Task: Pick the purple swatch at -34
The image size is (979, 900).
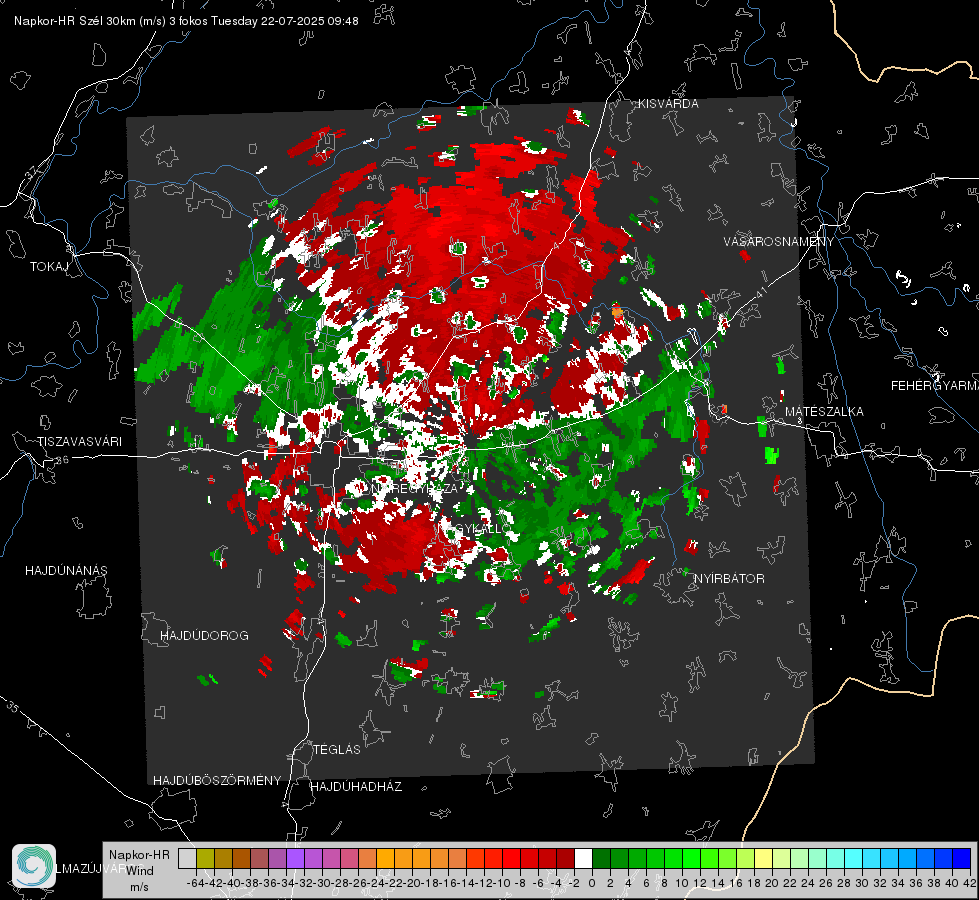Action: pyautogui.click(x=295, y=859)
